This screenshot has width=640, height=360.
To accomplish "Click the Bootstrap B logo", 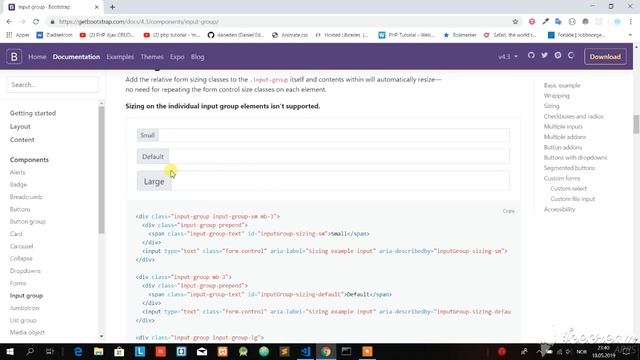I will coord(14,56).
